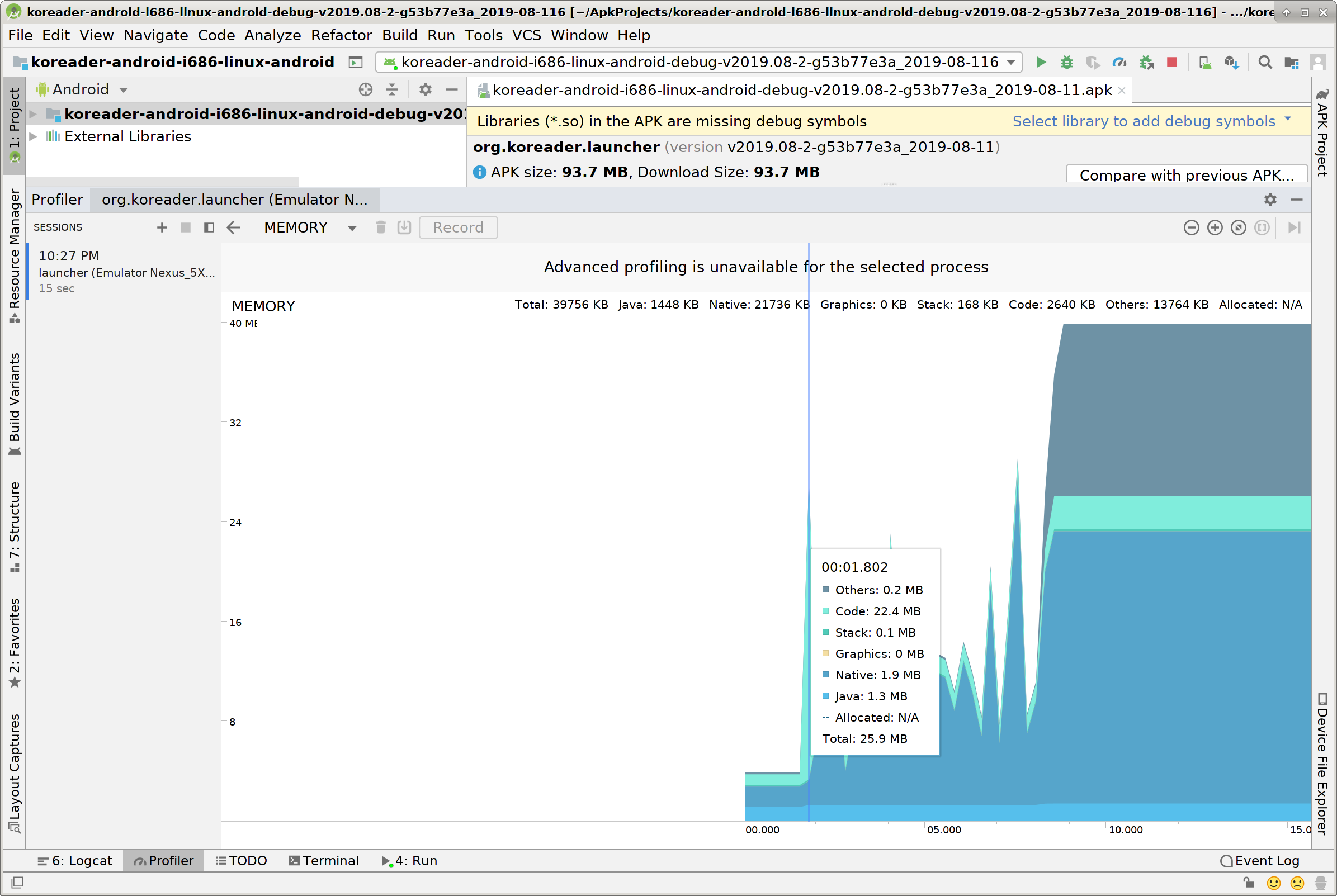Expand the koreader-android project tree node
This screenshot has height=896, width=1337.
click(x=33, y=113)
